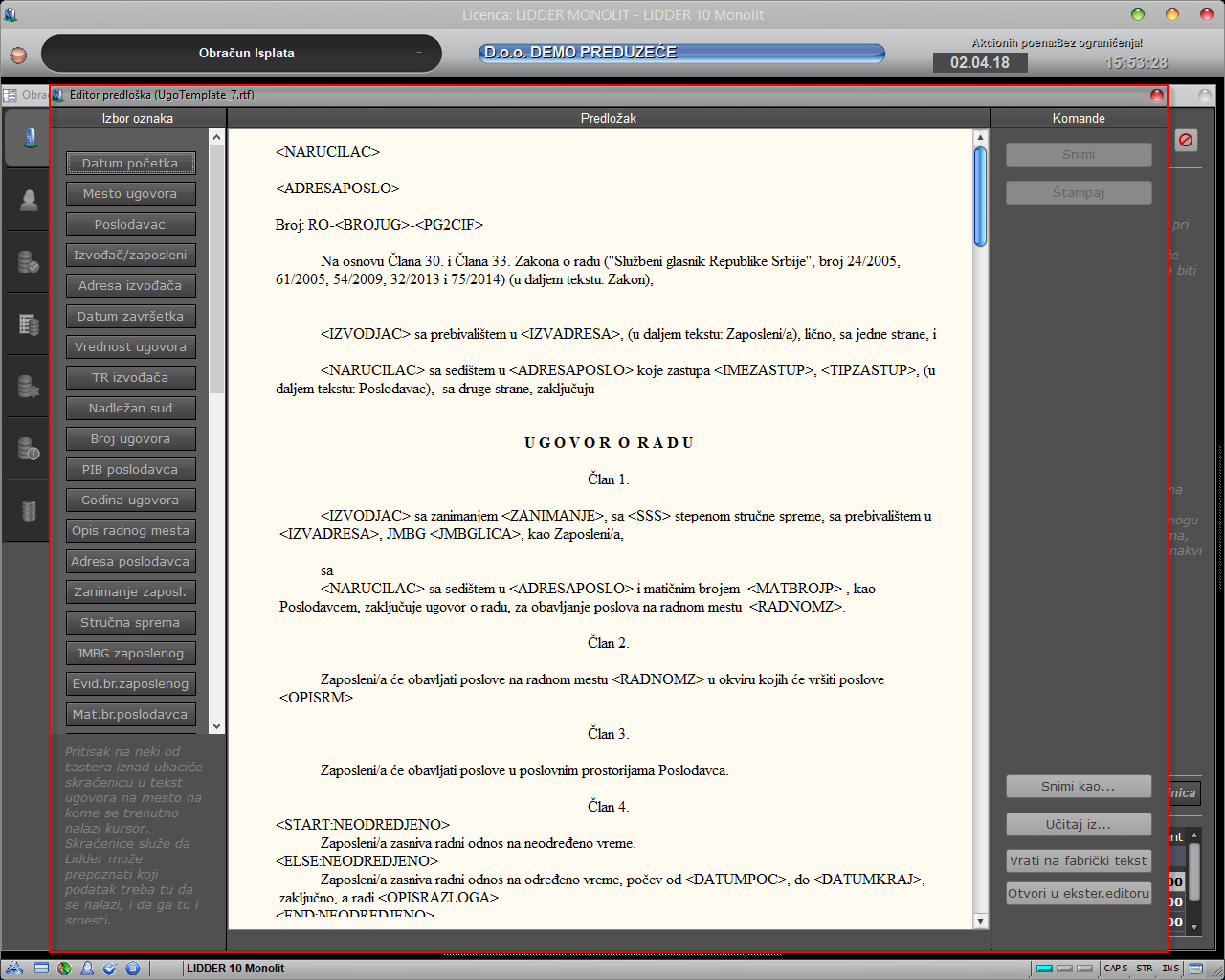Click the date field 02.04.18
This screenshot has height=980, width=1225.
980,62
